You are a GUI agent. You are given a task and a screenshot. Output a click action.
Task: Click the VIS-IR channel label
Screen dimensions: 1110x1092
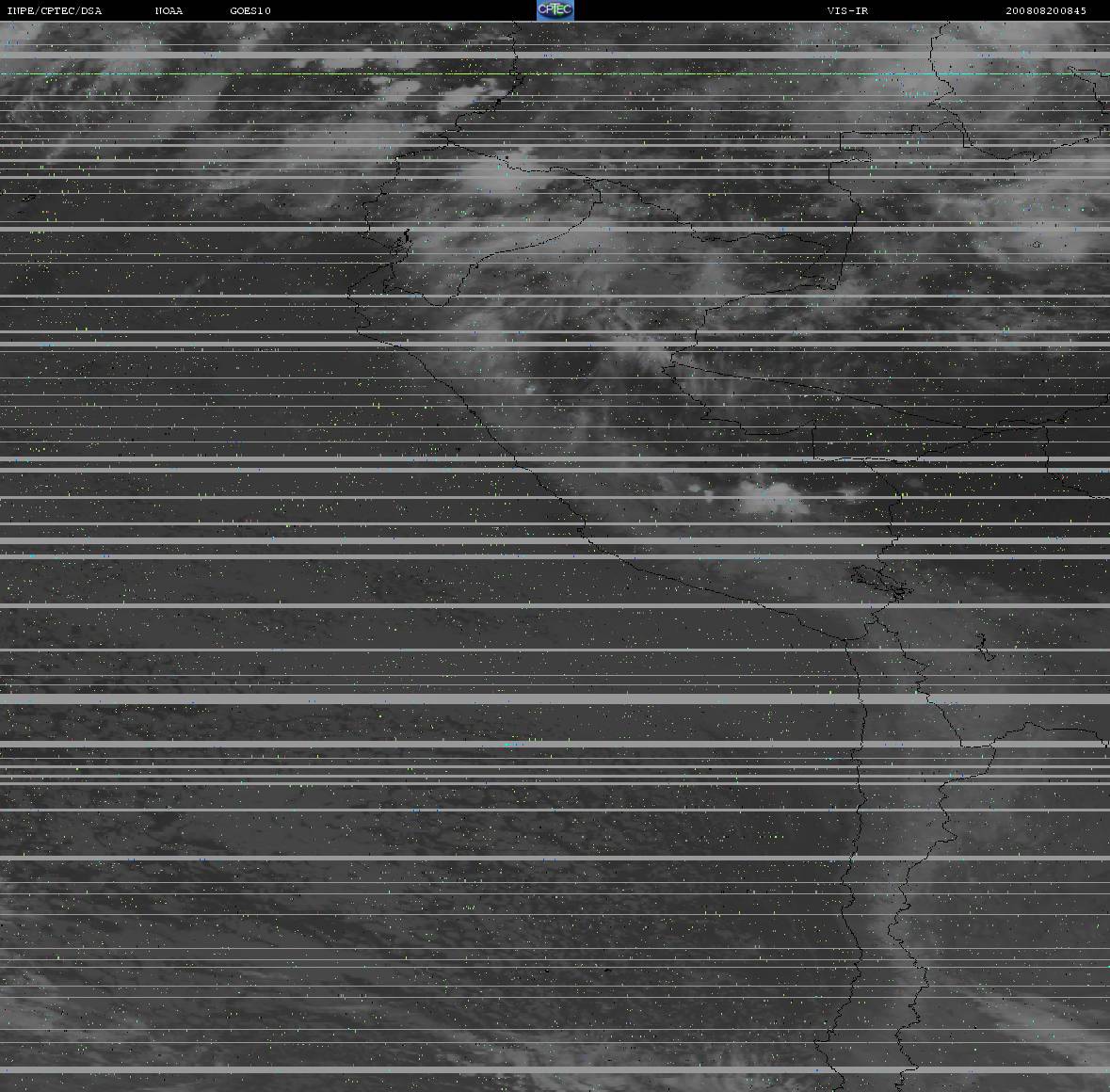click(847, 10)
